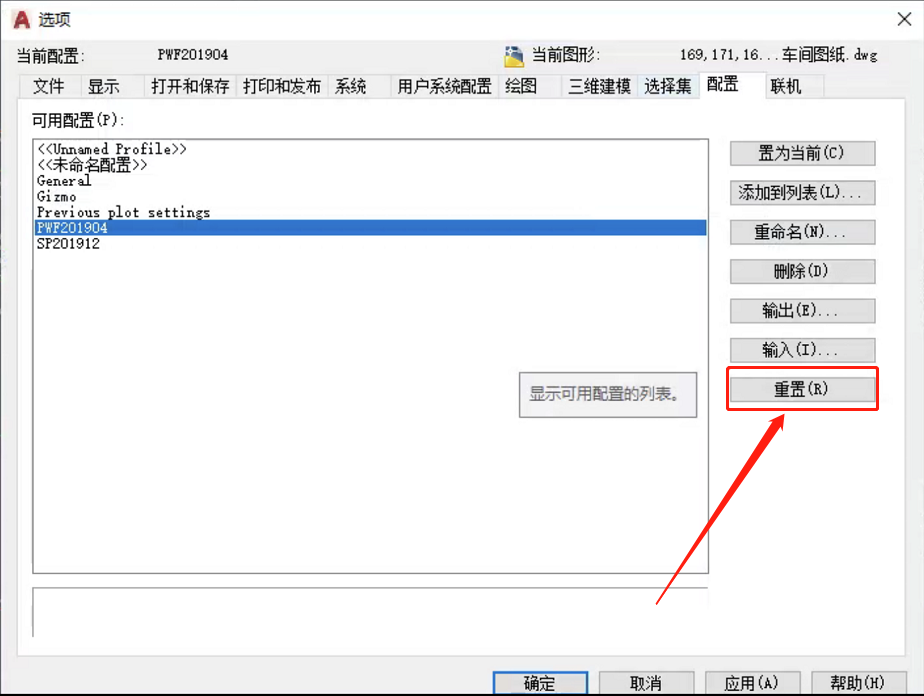Click the 重命名(N)... button

click(x=802, y=232)
